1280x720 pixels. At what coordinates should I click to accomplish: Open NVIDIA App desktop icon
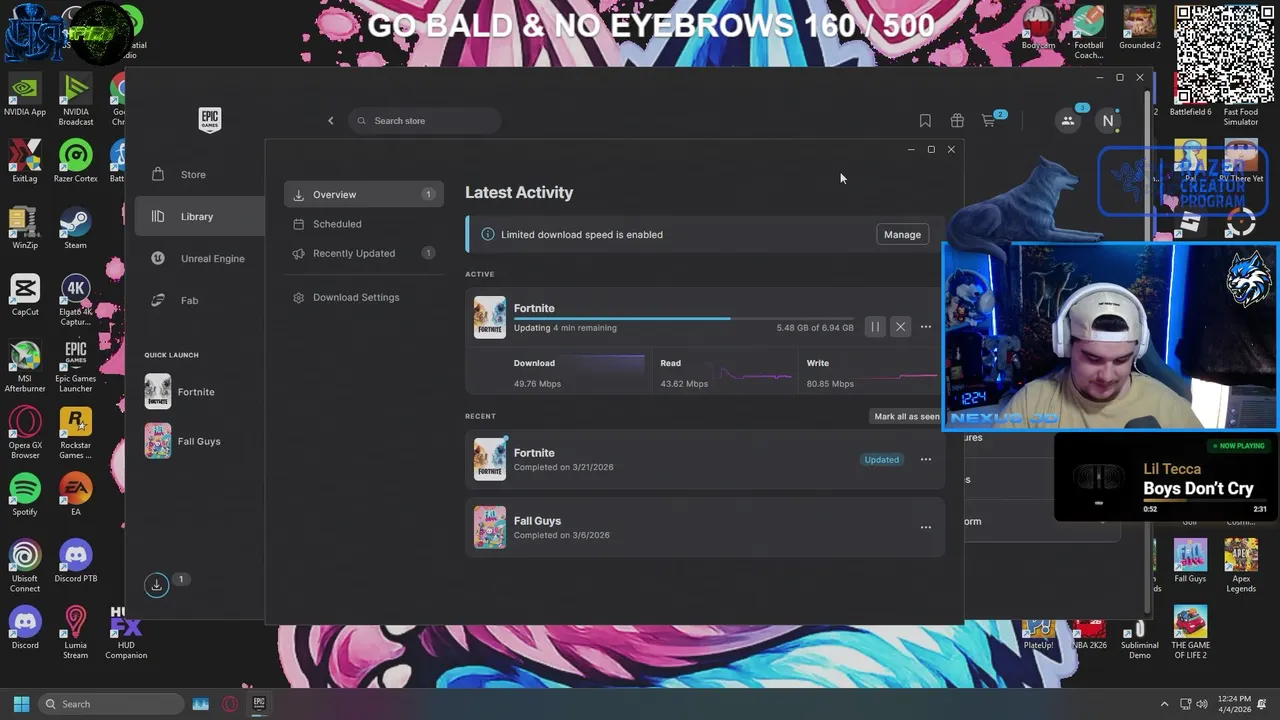coord(25,95)
